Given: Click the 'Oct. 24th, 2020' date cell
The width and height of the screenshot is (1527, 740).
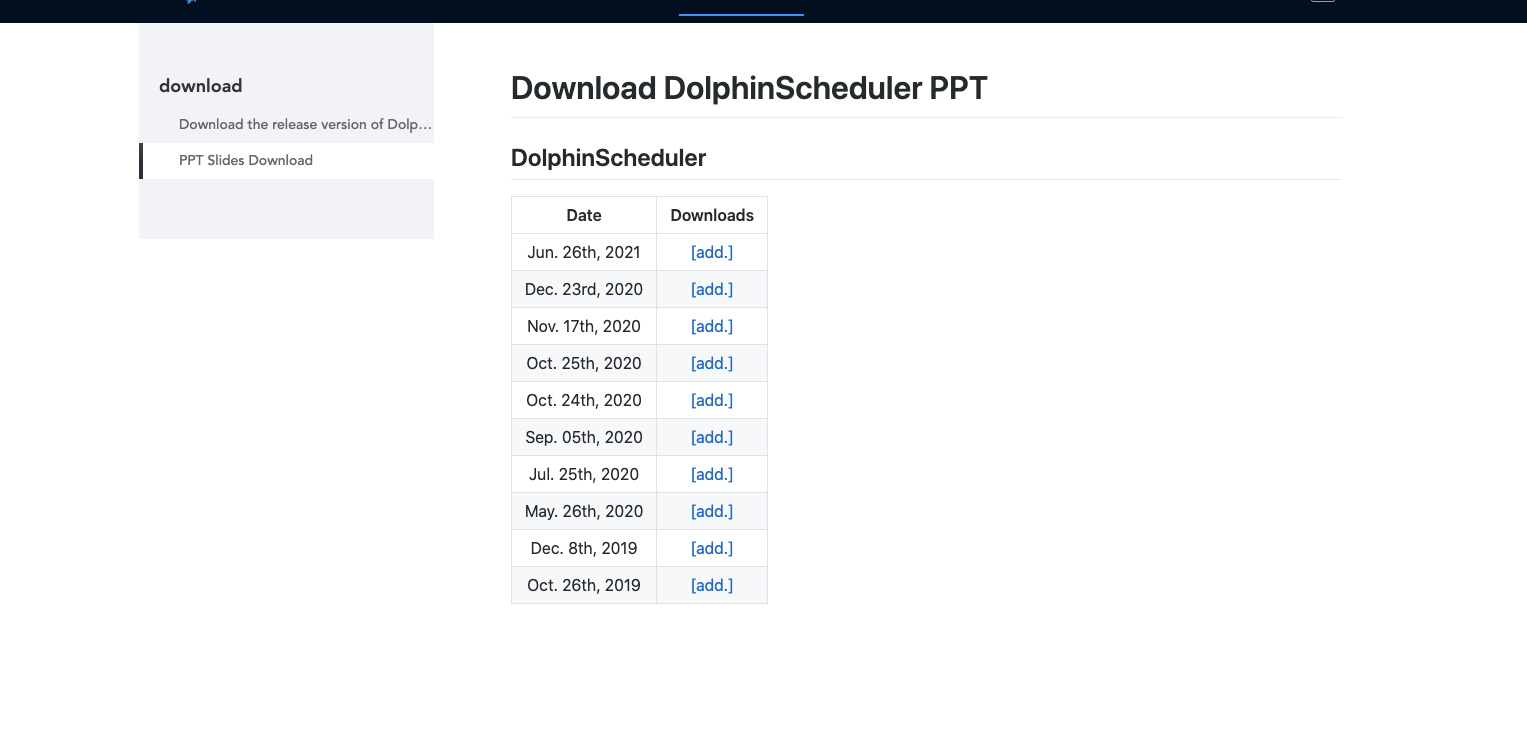Looking at the screenshot, I should (584, 400).
